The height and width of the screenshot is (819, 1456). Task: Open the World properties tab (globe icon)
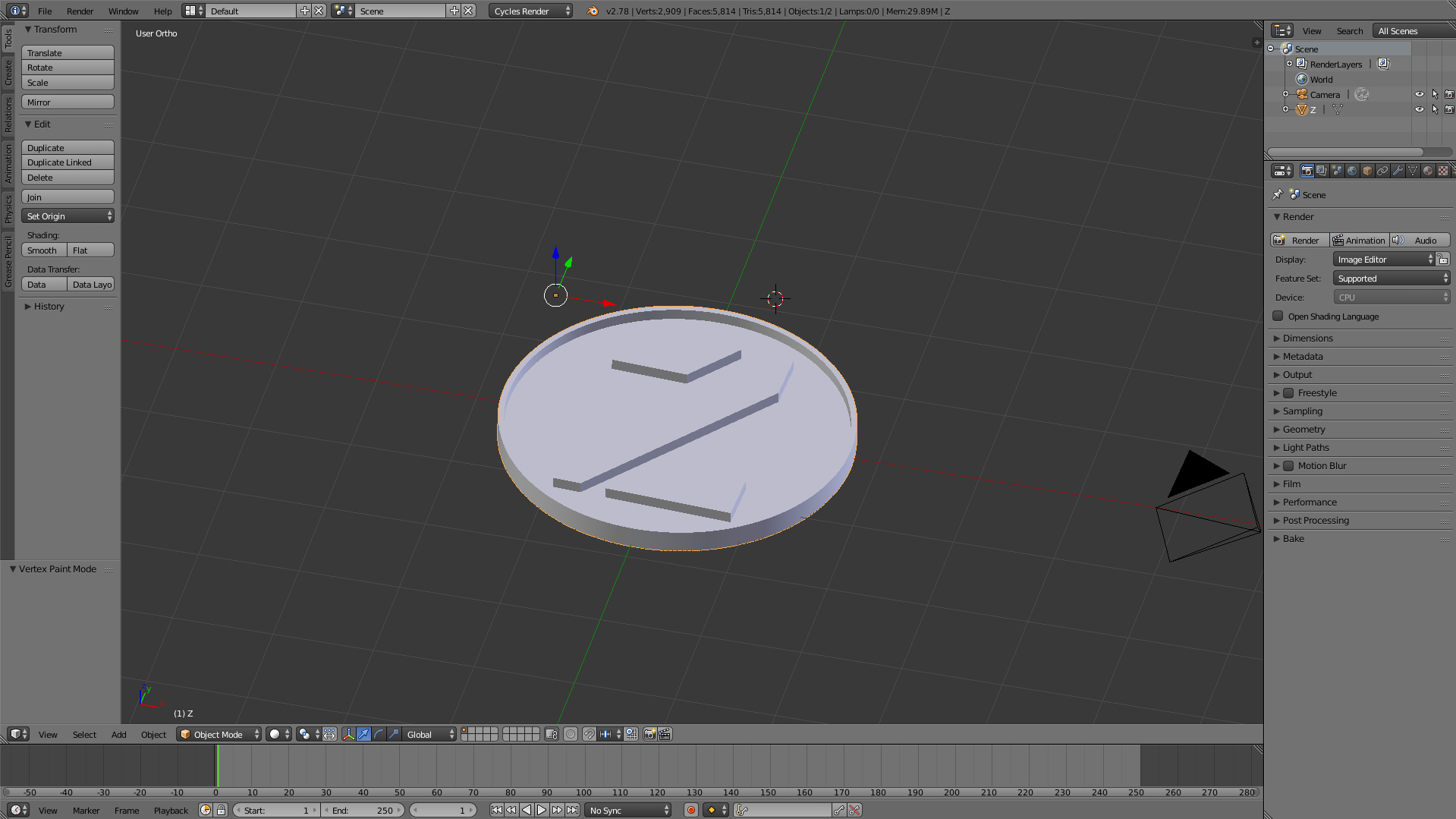click(1352, 171)
